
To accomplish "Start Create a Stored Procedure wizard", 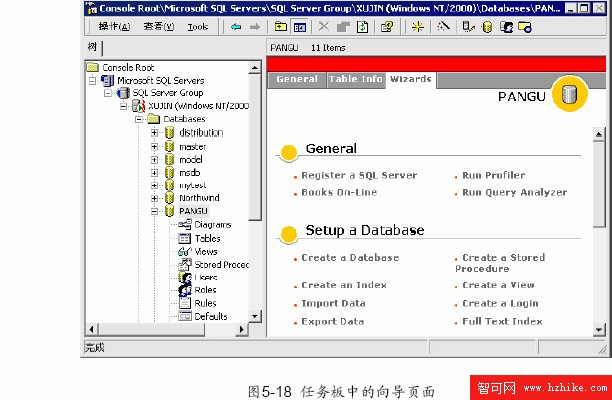I will pyautogui.click(x=500, y=263).
